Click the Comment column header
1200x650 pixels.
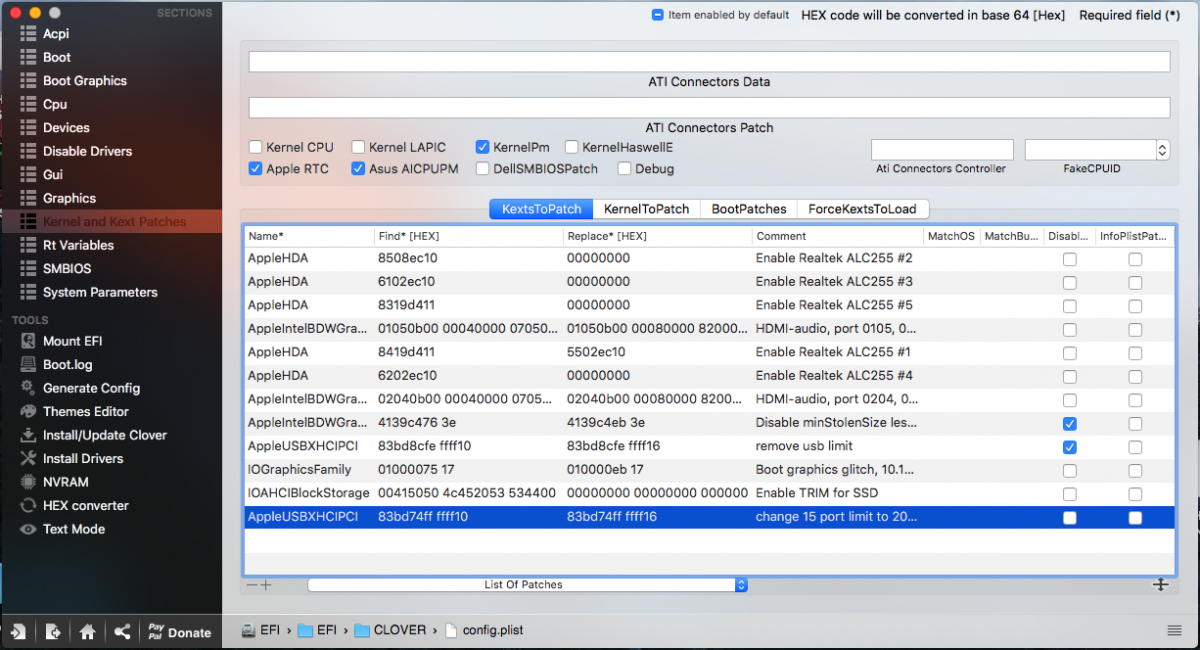(838, 236)
